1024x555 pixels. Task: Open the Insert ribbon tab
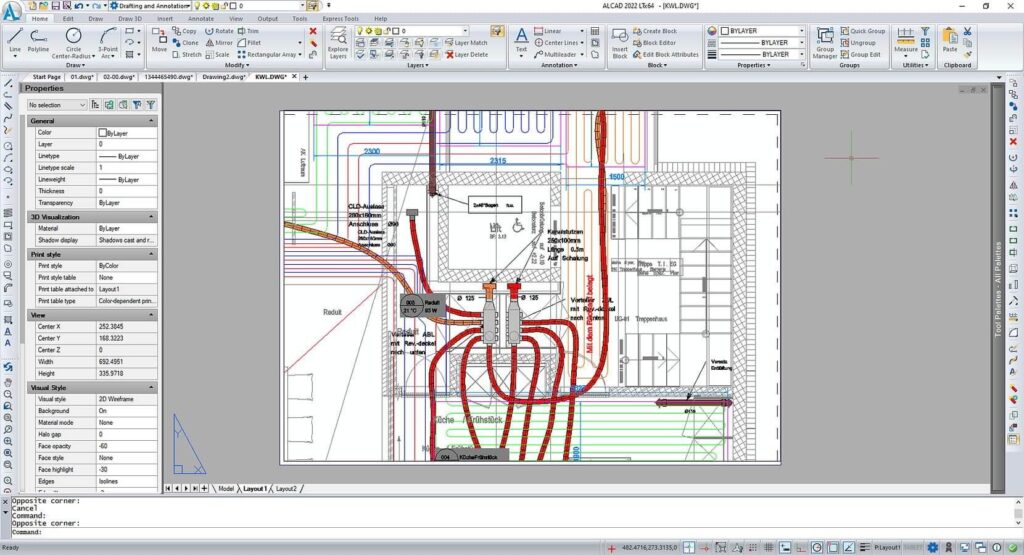click(165, 19)
